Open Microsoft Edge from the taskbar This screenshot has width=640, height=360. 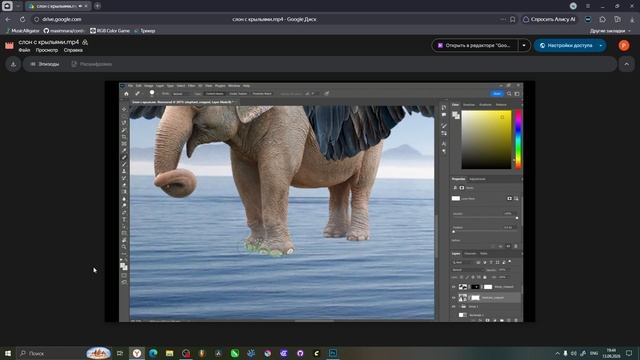(x=153, y=353)
